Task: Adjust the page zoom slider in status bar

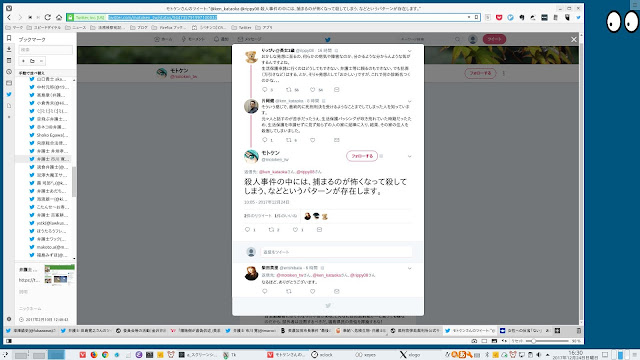Action: click(x=547, y=341)
